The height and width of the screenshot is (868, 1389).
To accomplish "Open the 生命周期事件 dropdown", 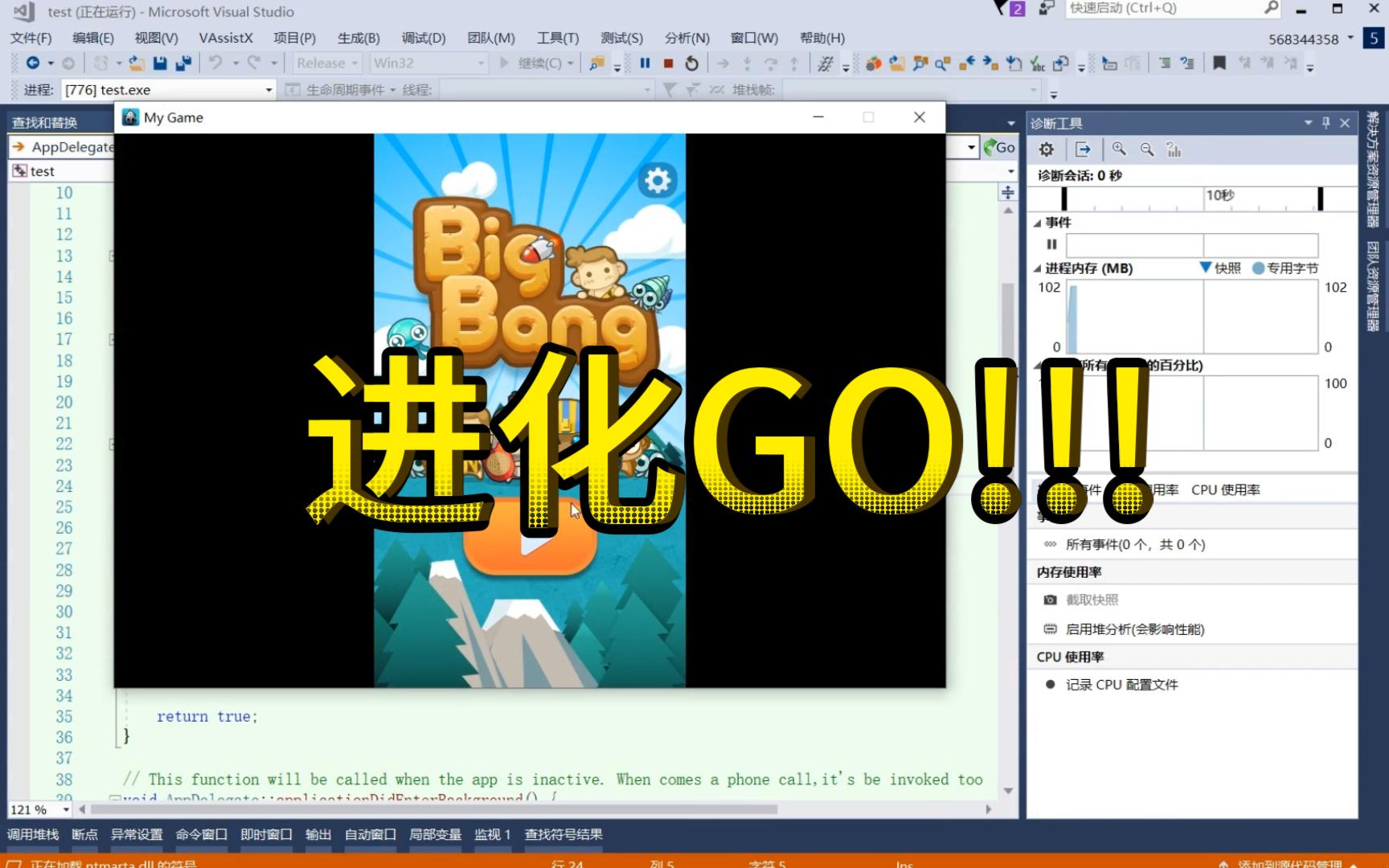I will pos(393,90).
